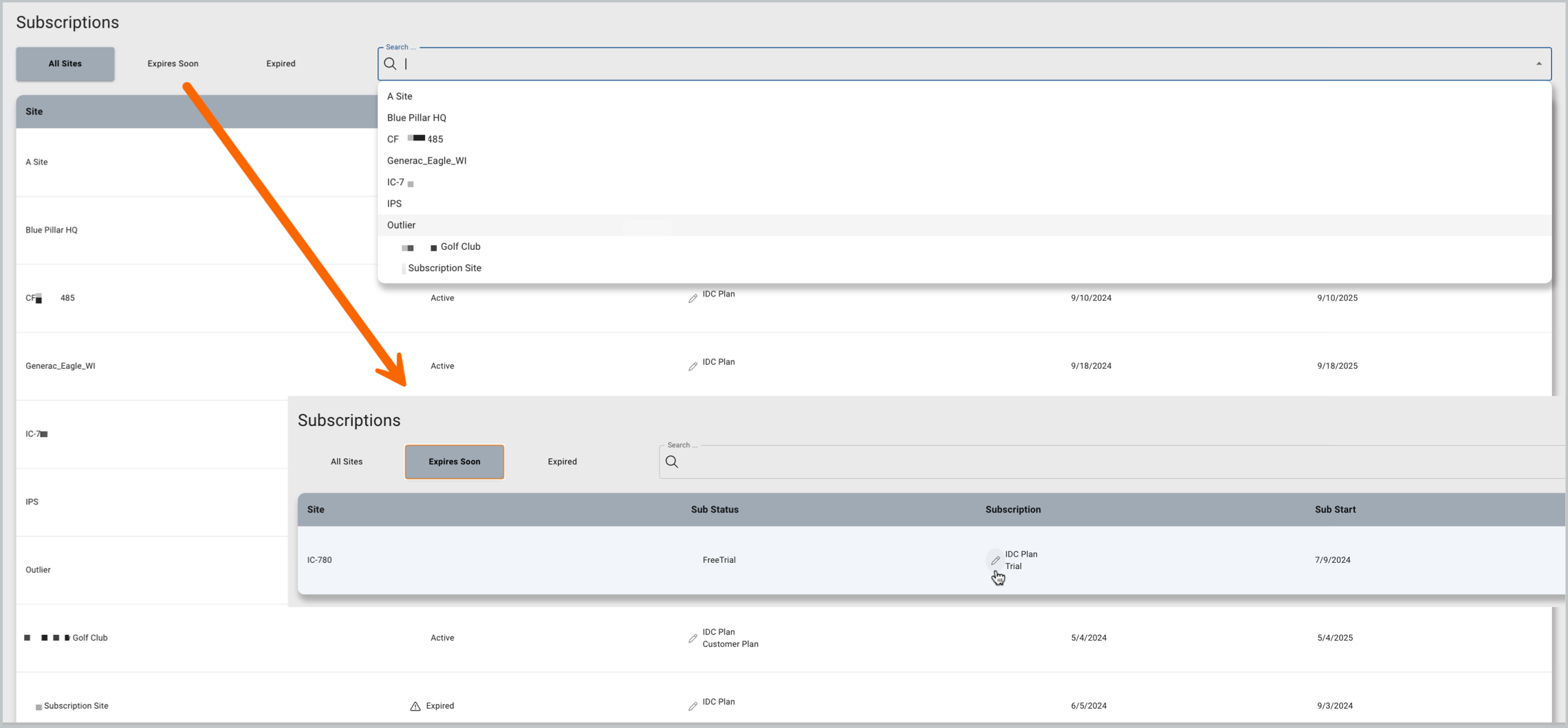1568x728 pixels.
Task: Click Generac_Eagle_WI site cell
Action: (61, 366)
